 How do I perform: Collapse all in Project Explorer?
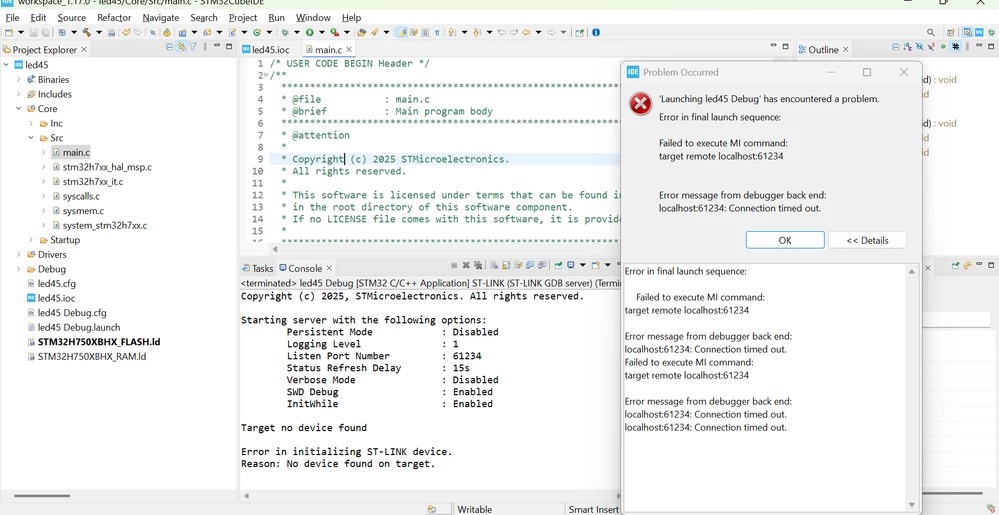tap(169, 47)
